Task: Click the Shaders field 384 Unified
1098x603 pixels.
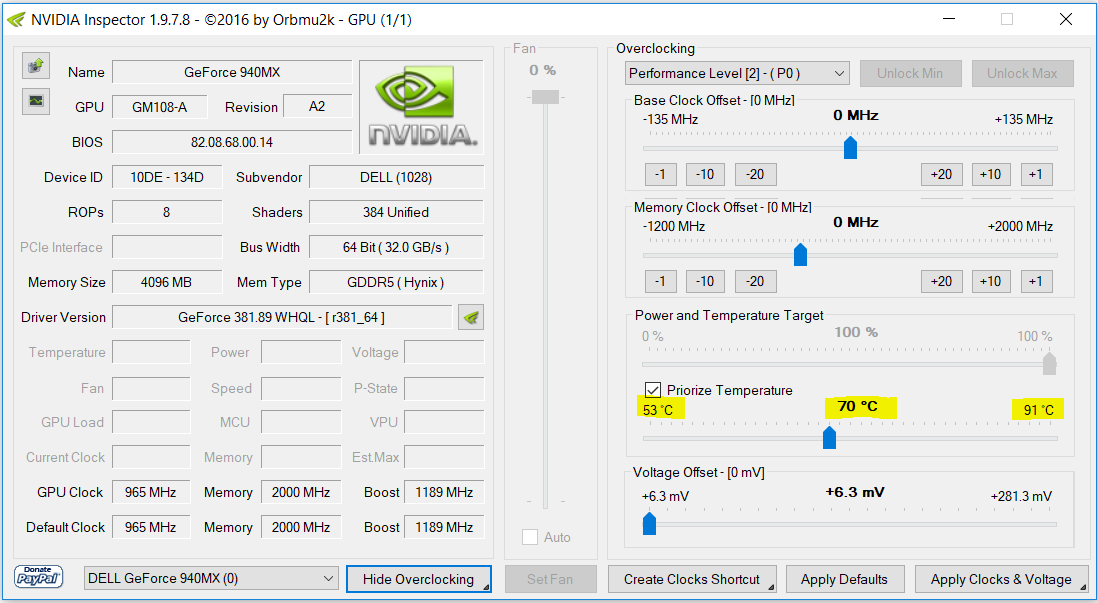Action: click(x=396, y=212)
